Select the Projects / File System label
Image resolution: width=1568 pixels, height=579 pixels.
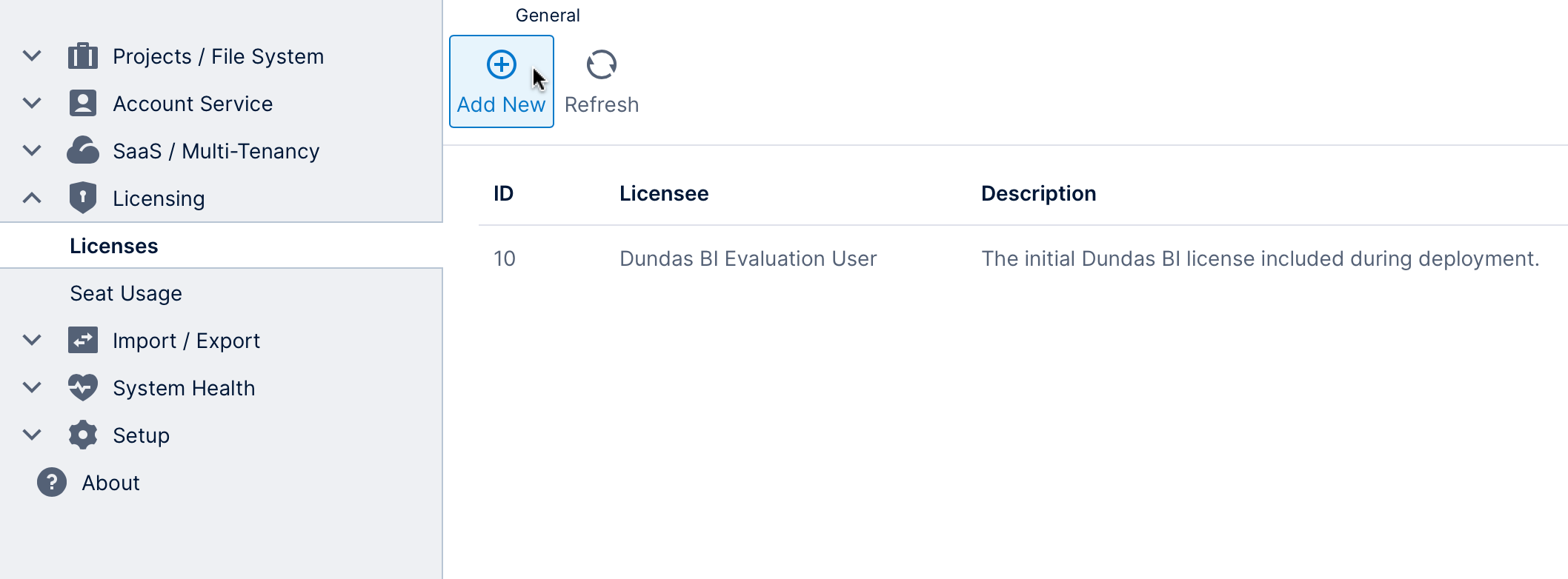(218, 56)
